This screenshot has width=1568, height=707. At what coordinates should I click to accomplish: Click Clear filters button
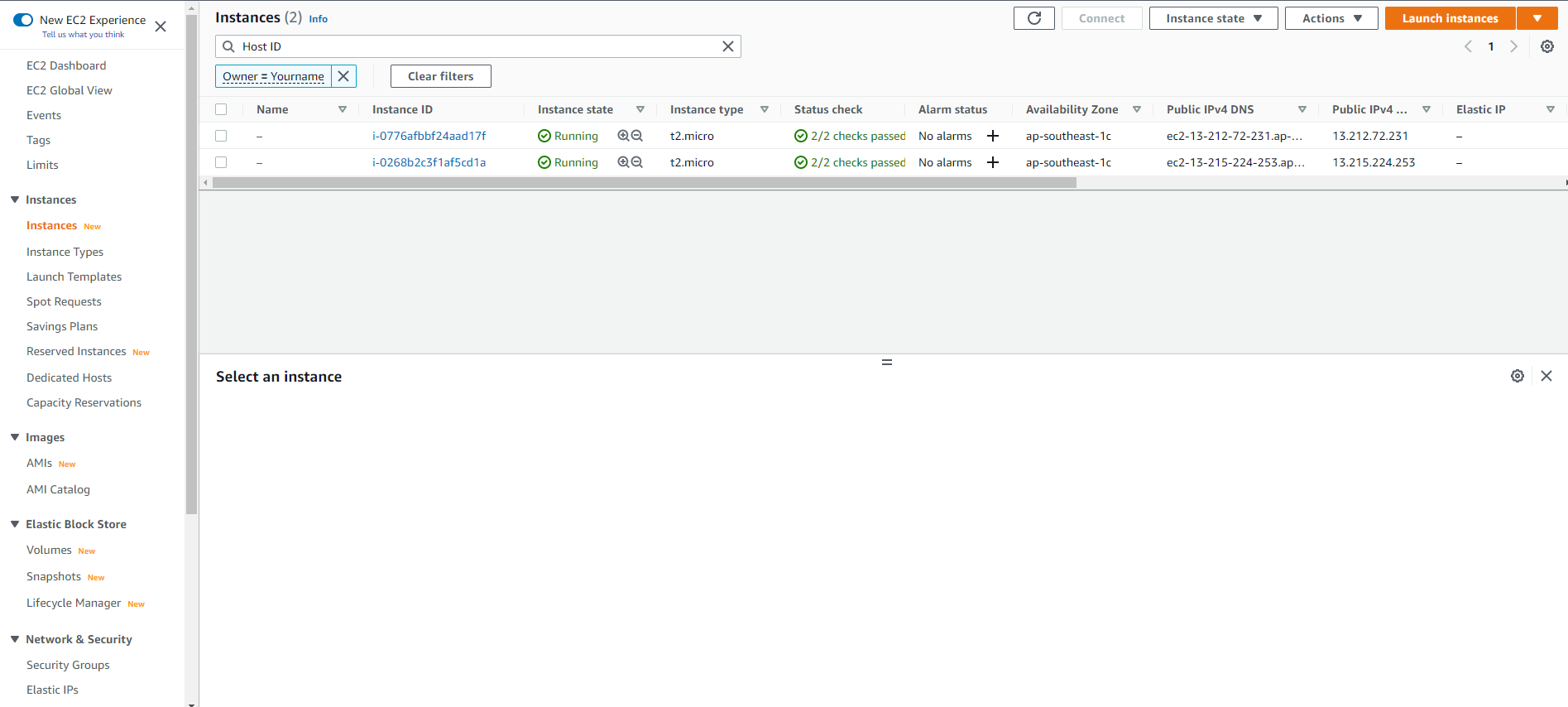440,76
